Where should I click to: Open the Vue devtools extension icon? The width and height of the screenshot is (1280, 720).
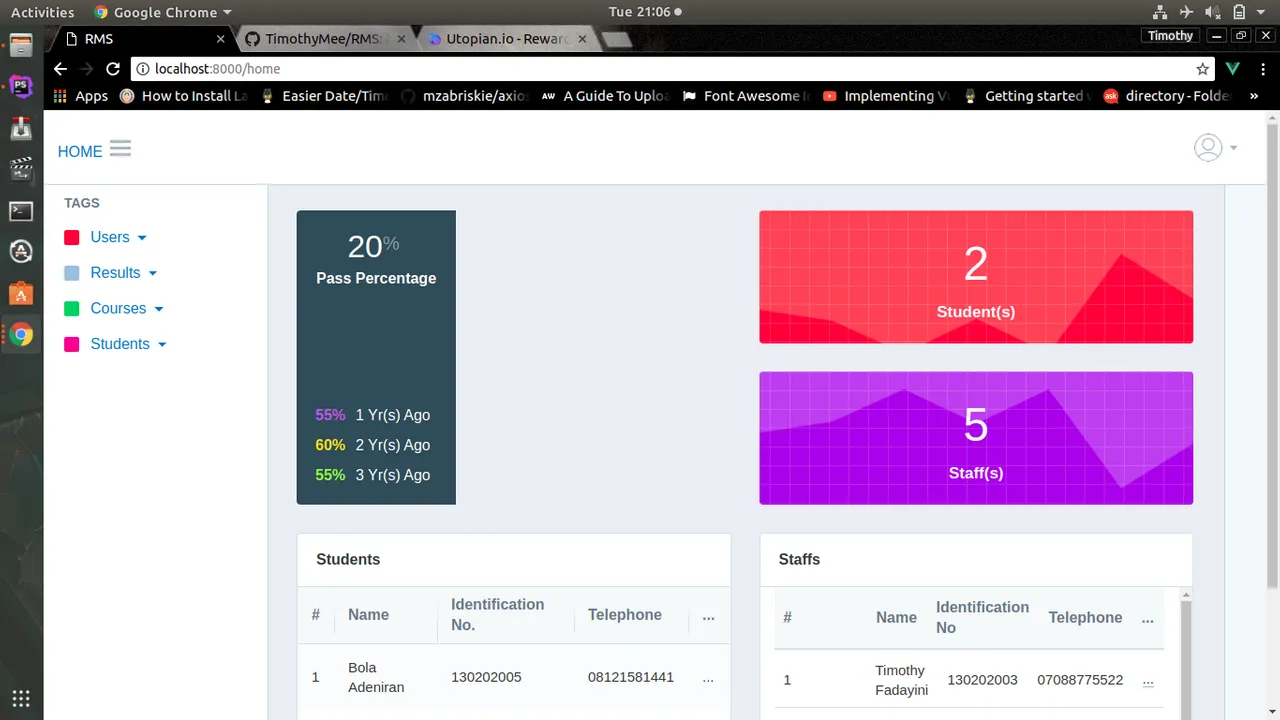tap(1233, 69)
